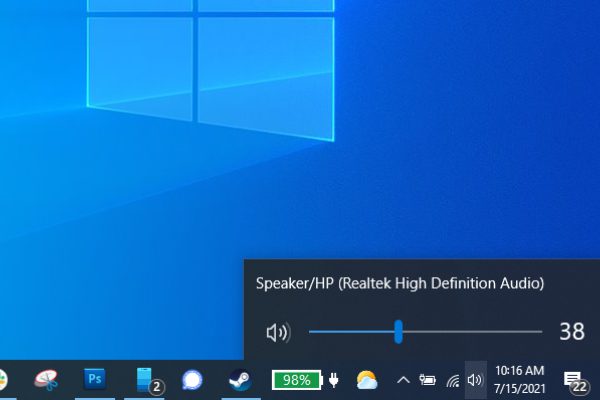Click the taskbar speaker volume icon
Image resolution: width=600 pixels, height=400 pixels.
point(475,380)
